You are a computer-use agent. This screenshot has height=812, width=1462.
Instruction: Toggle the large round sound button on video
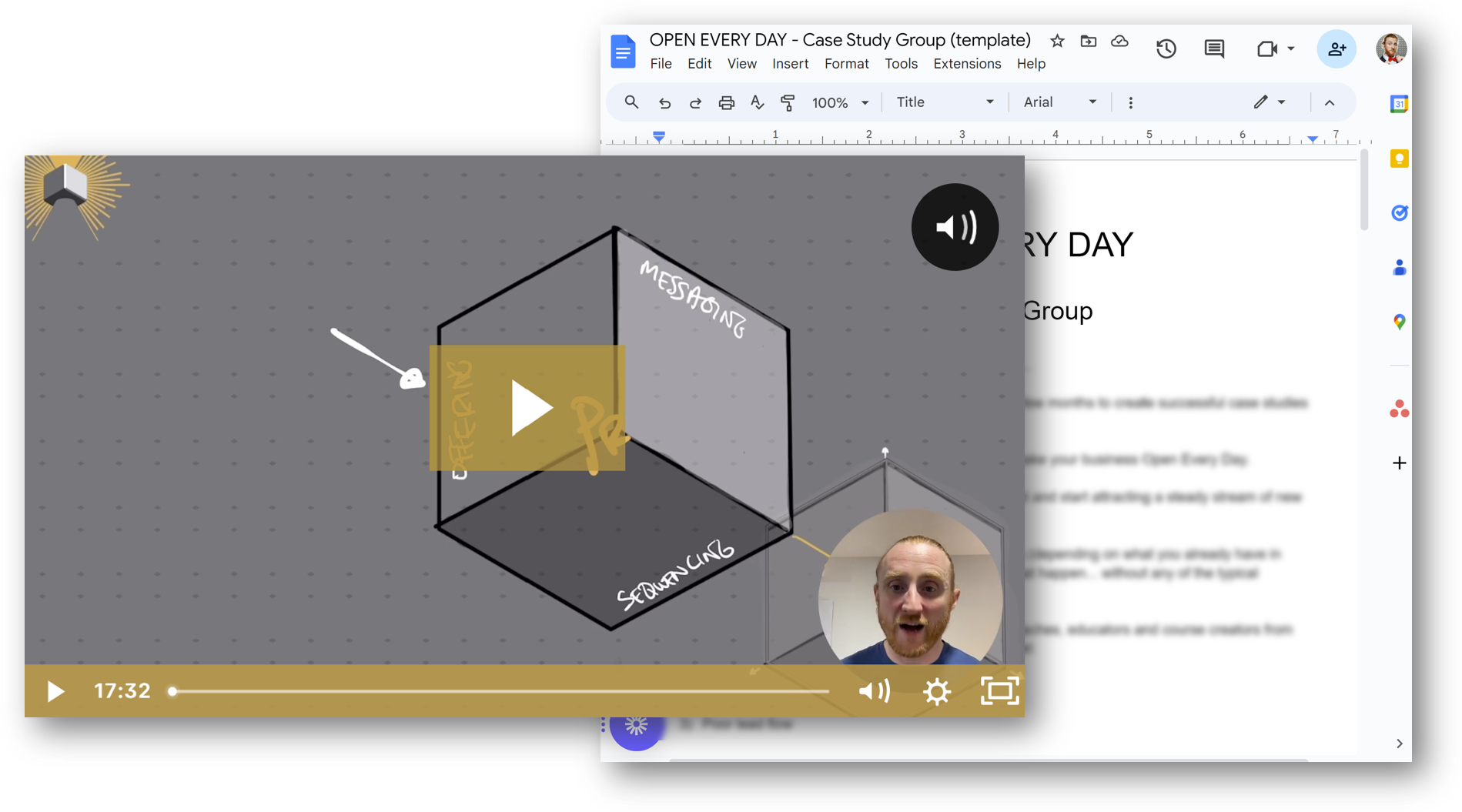[x=955, y=227]
